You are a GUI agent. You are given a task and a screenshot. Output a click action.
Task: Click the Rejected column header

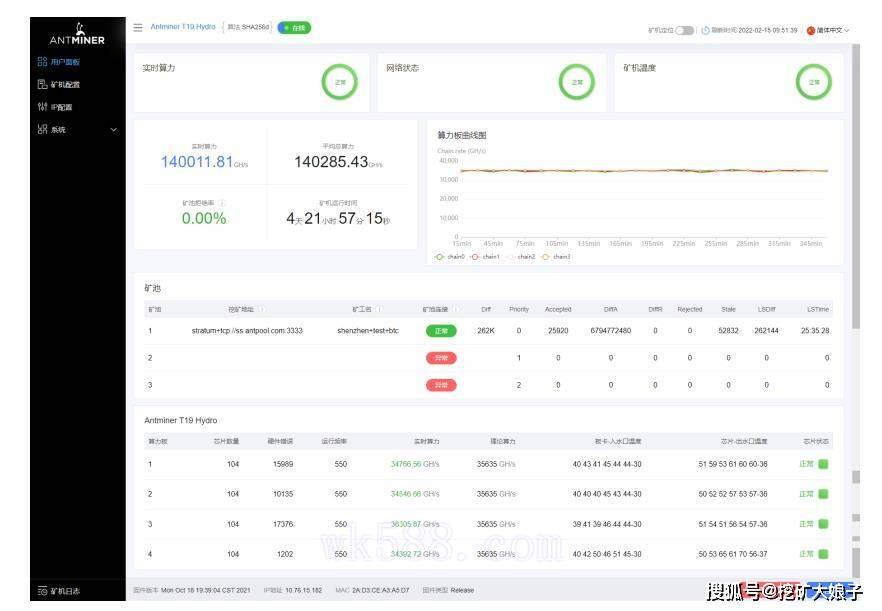[x=690, y=309]
